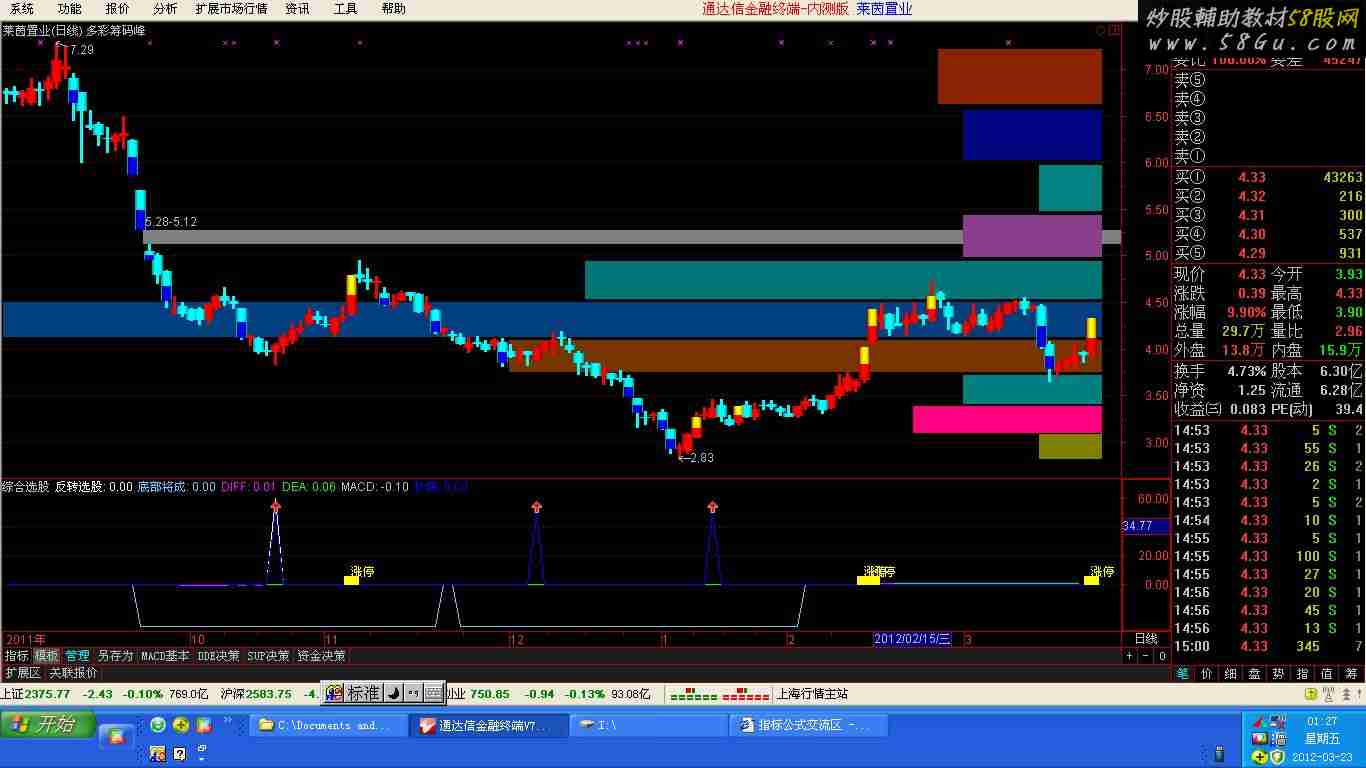Open the 系统 menu
Image resolution: width=1366 pixels, height=768 pixels.
pos(22,8)
